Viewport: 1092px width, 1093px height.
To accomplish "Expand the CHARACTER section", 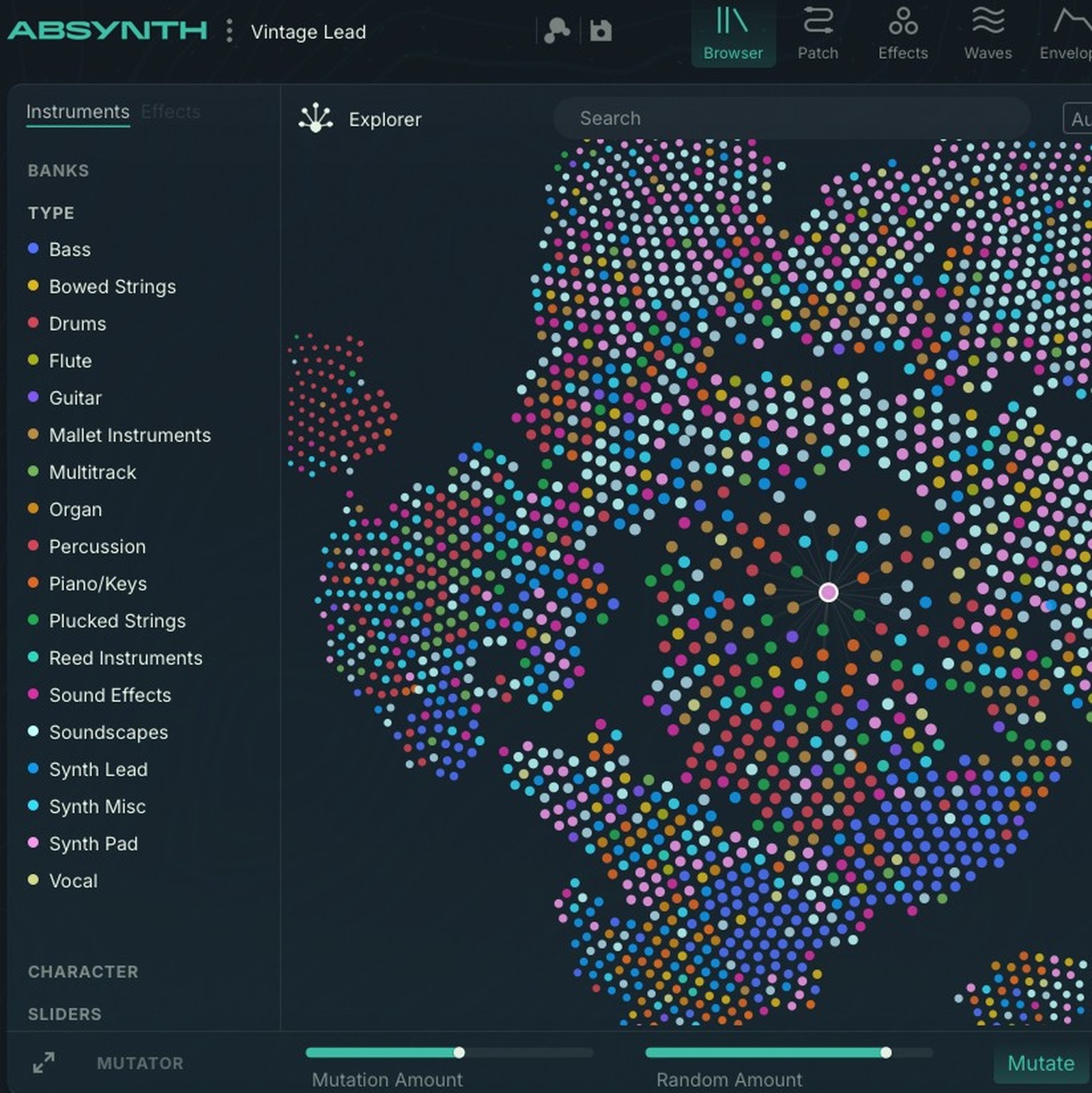I will 83,972.
